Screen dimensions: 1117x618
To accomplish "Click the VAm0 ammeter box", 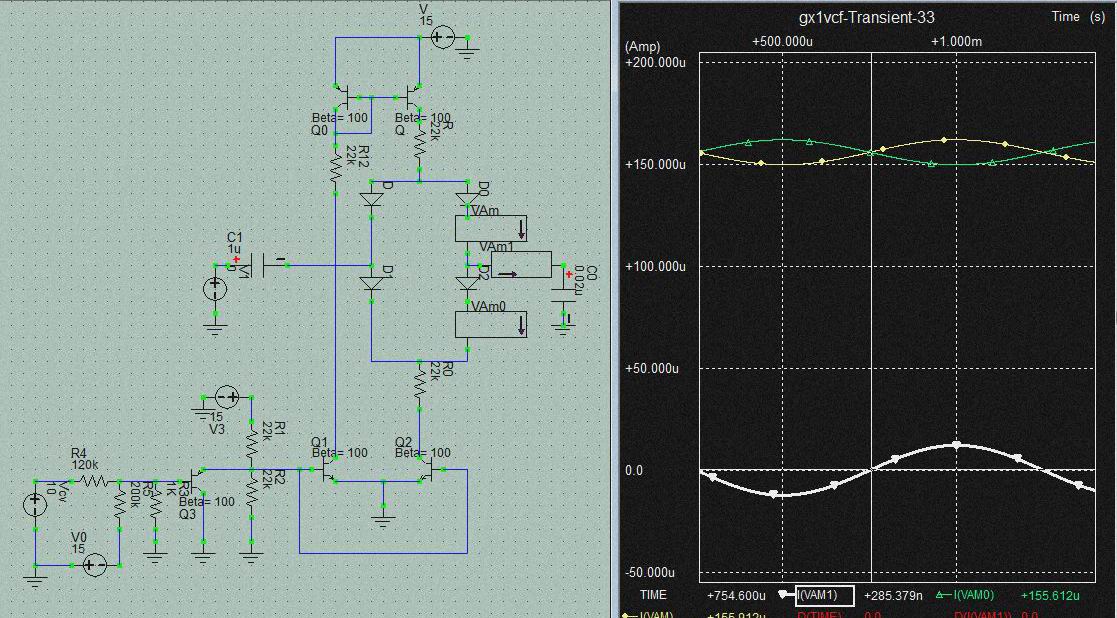I will point(490,324).
